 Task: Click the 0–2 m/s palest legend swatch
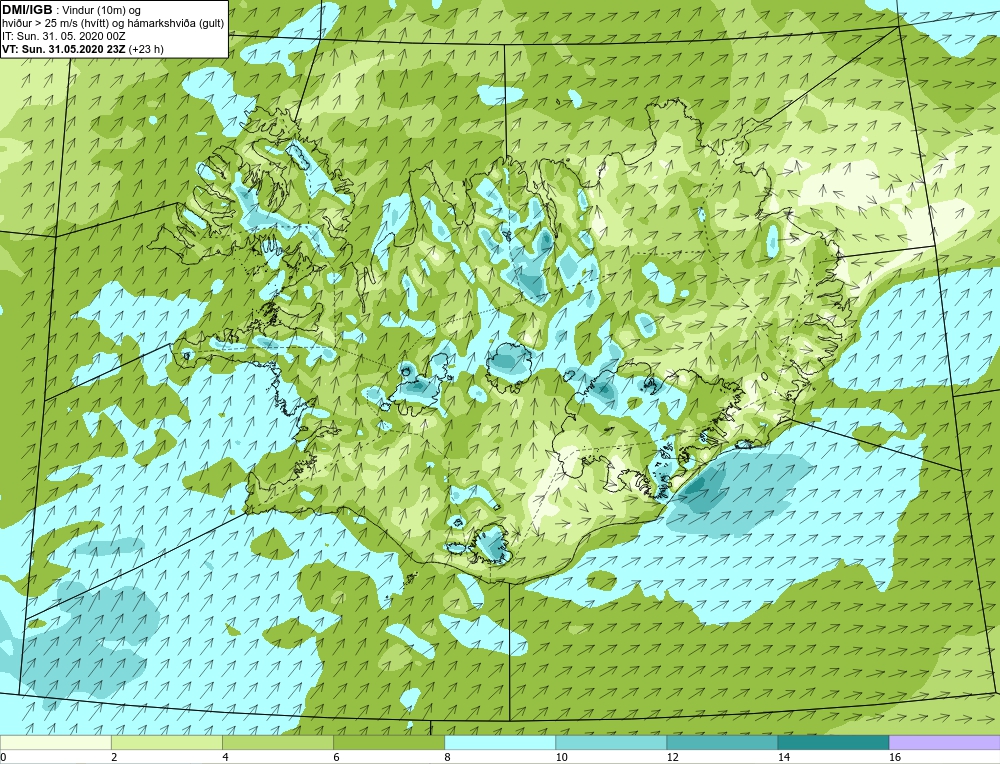pyautogui.click(x=55, y=742)
